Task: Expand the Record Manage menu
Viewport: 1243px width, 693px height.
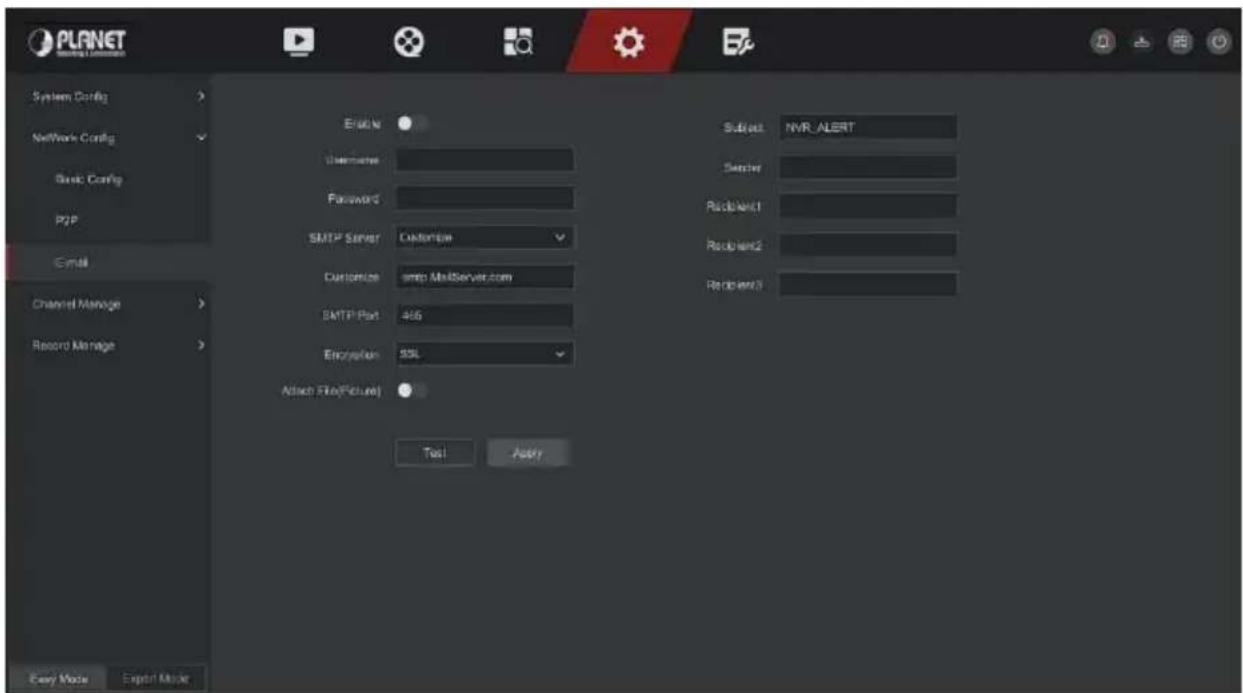Action: coord(109,345)
